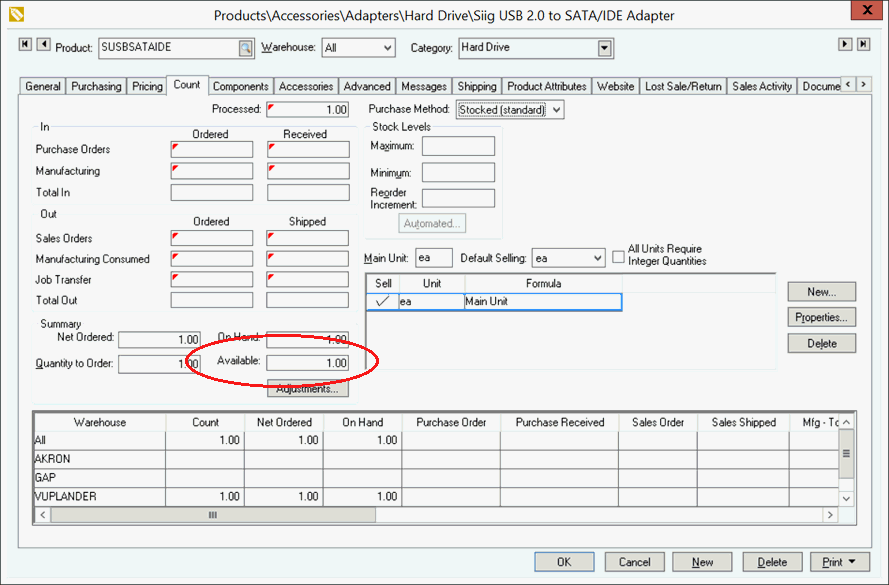
Task: Expand the Default Selling unit dropdown
Action: [x=597, y=259]
